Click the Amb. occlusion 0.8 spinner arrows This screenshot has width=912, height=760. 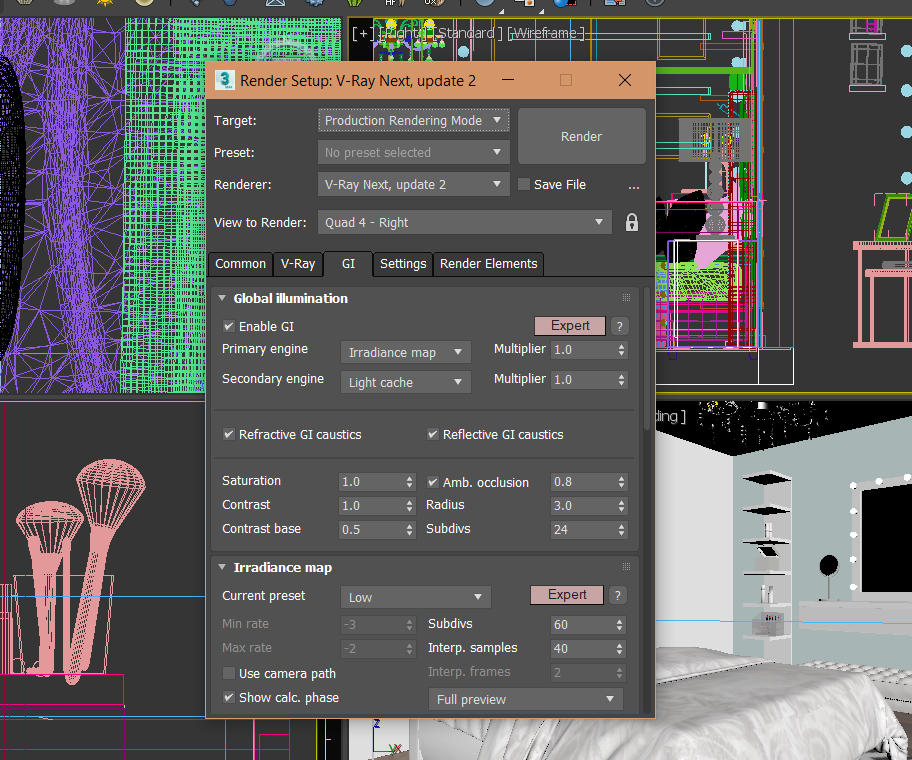[x=621, y=482]
